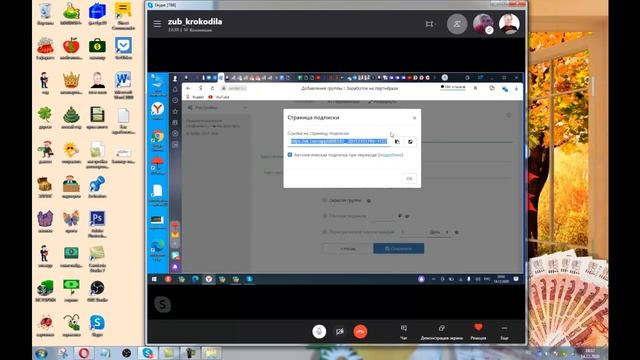Open Camtasia Studio 7 desktop shortcut
Viewport: 640px width, 360px height.
97,258
